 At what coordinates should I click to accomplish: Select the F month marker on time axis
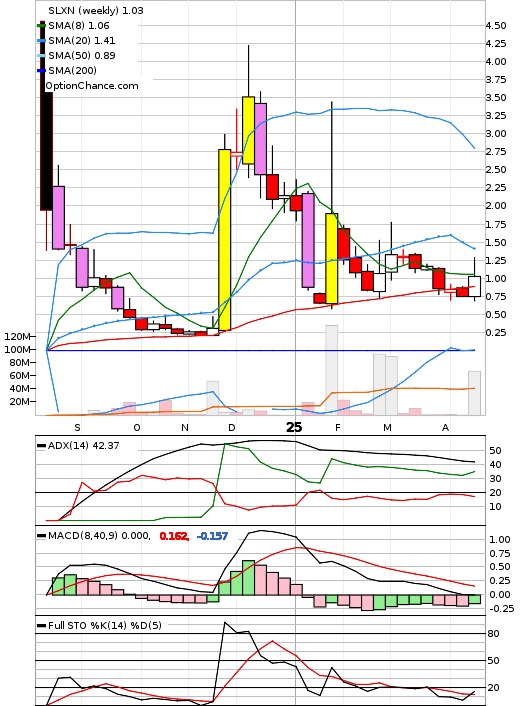337,428
